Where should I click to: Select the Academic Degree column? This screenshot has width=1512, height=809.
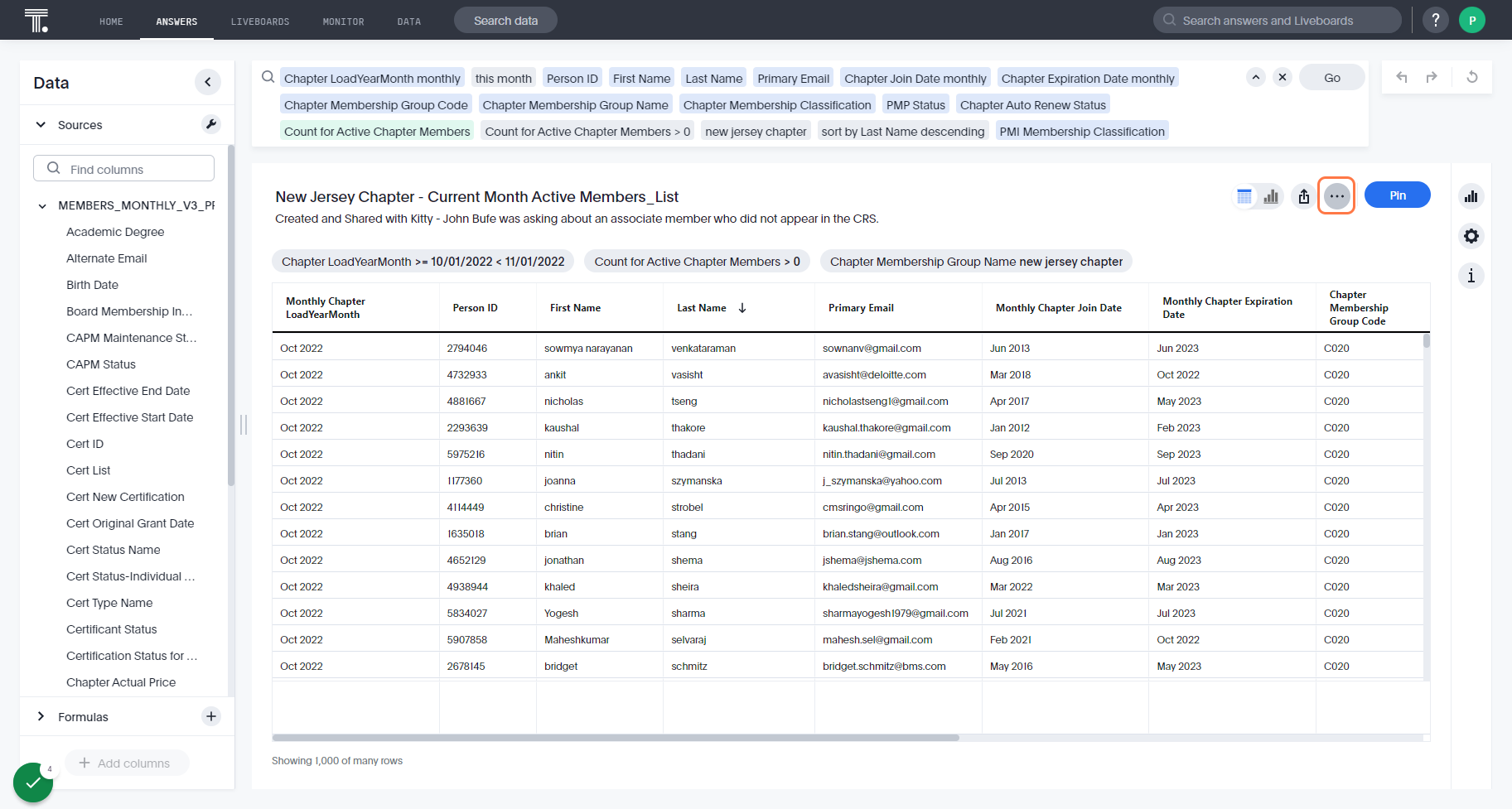tap(115, 232)
